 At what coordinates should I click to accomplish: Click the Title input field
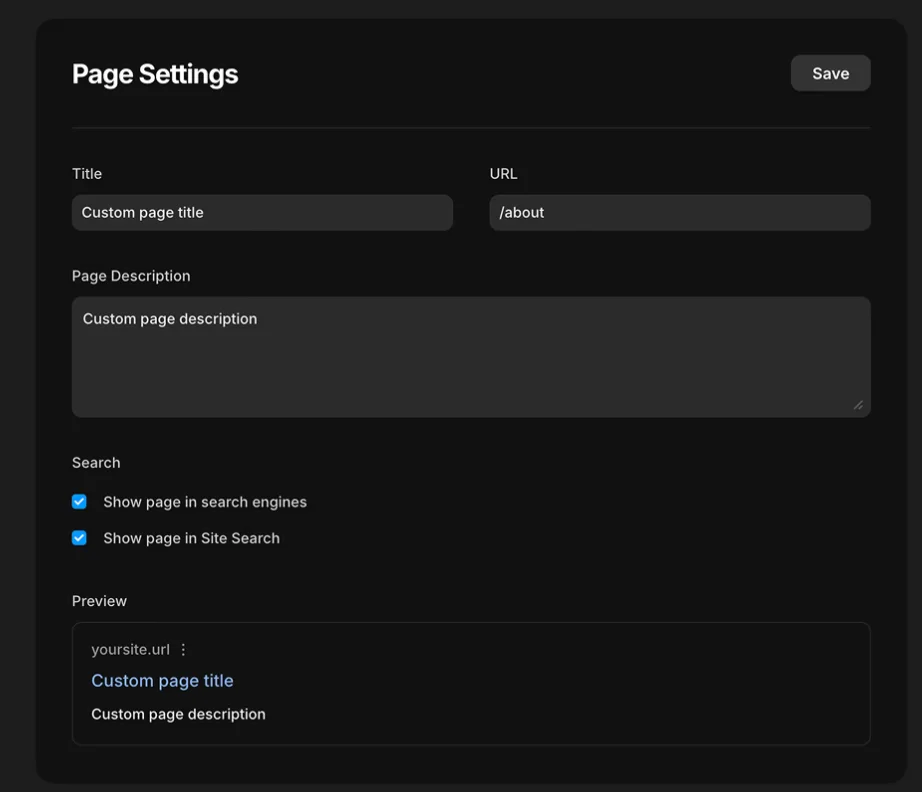[x=262, y=212]
